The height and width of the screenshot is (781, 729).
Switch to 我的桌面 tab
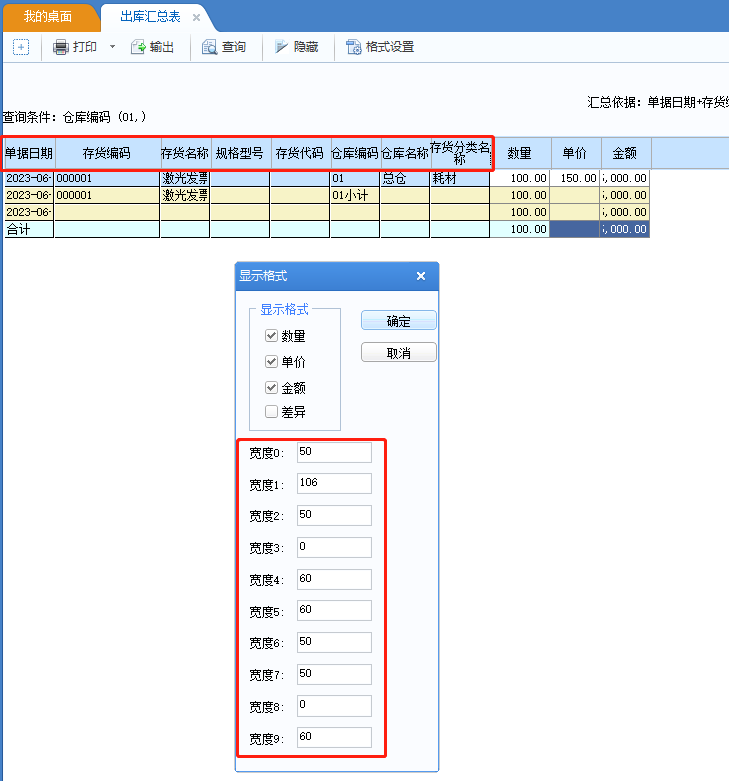point(48,16)
